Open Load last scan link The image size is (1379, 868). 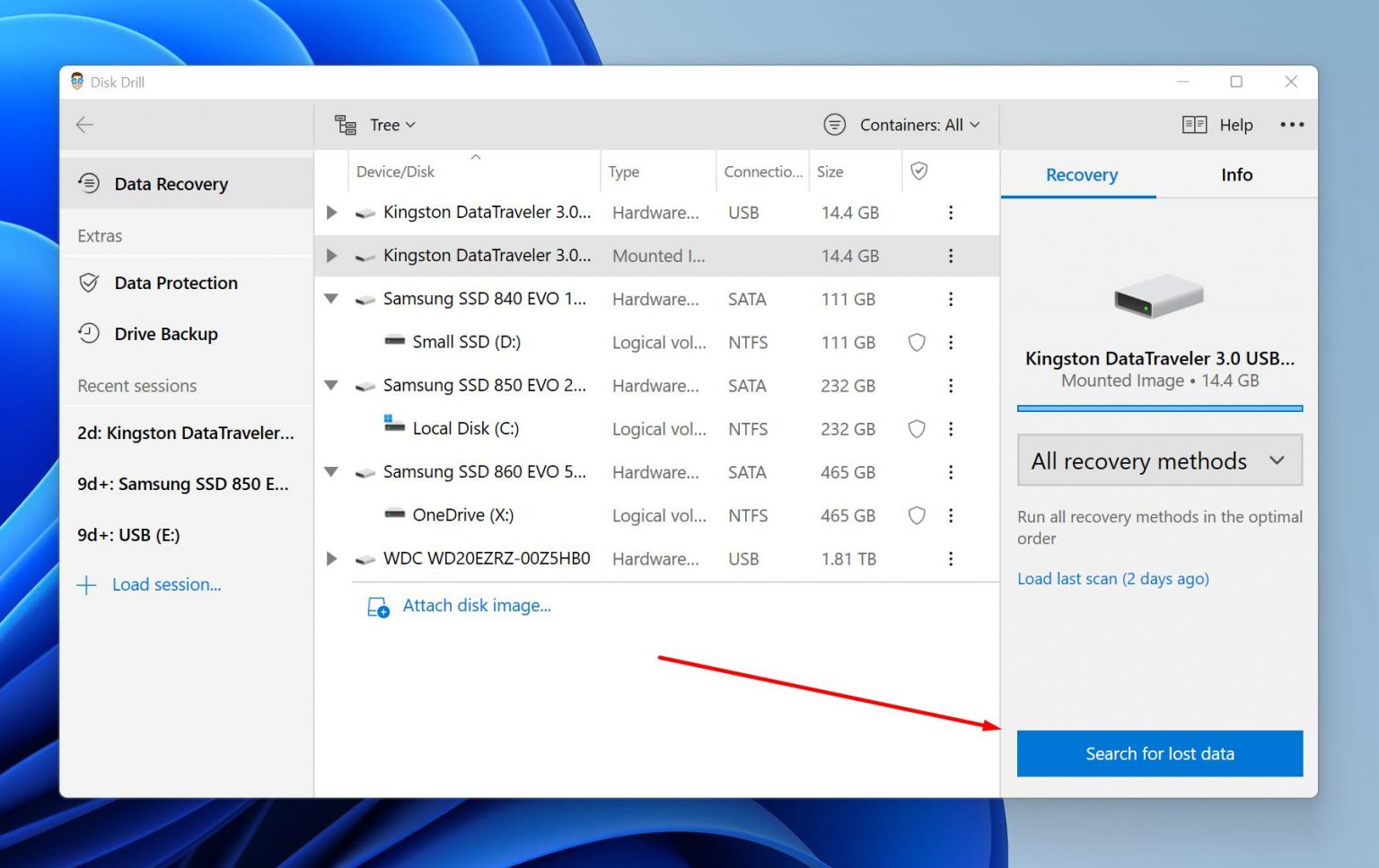tap(1113, 579)
